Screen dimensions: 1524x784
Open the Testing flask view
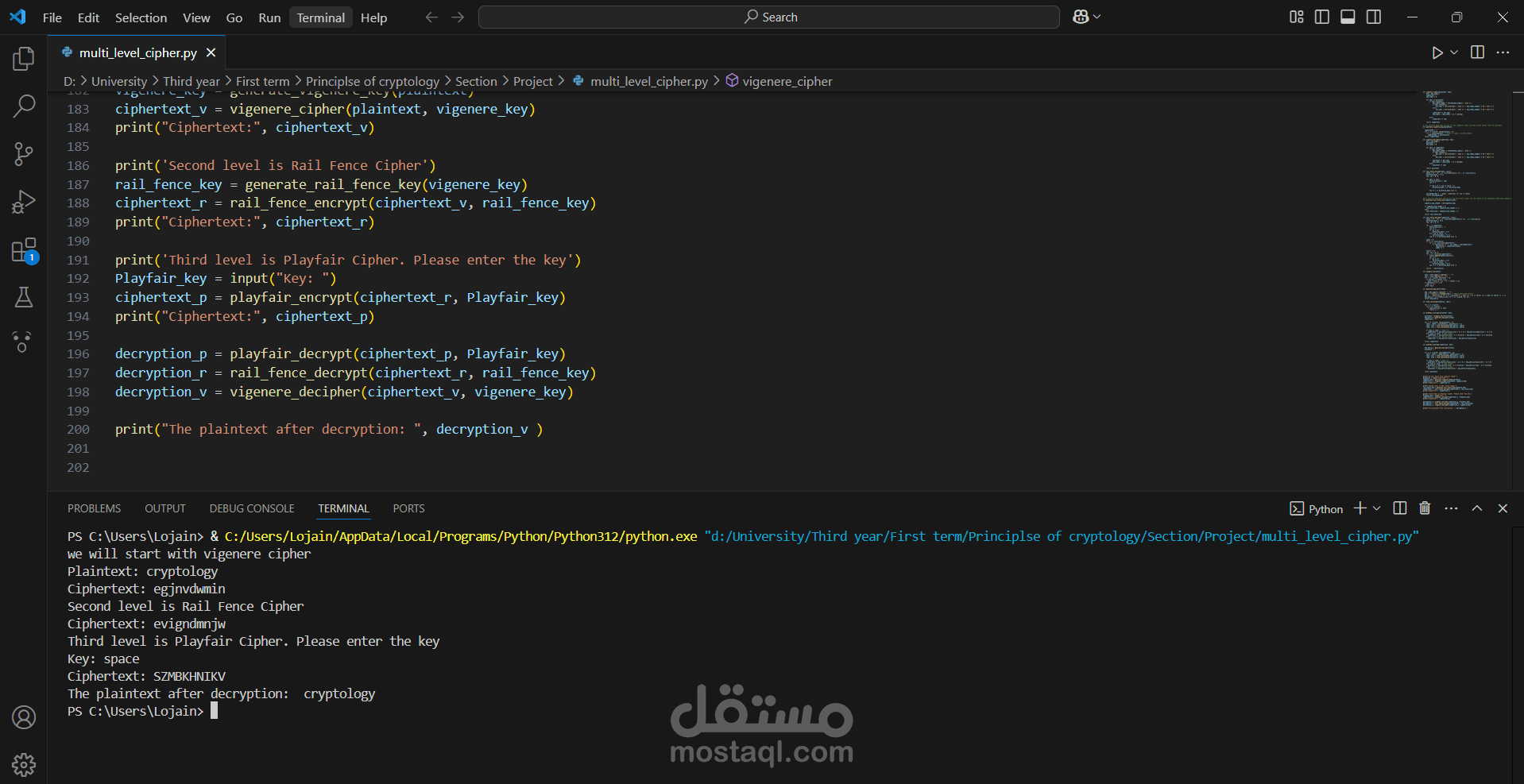24,297
